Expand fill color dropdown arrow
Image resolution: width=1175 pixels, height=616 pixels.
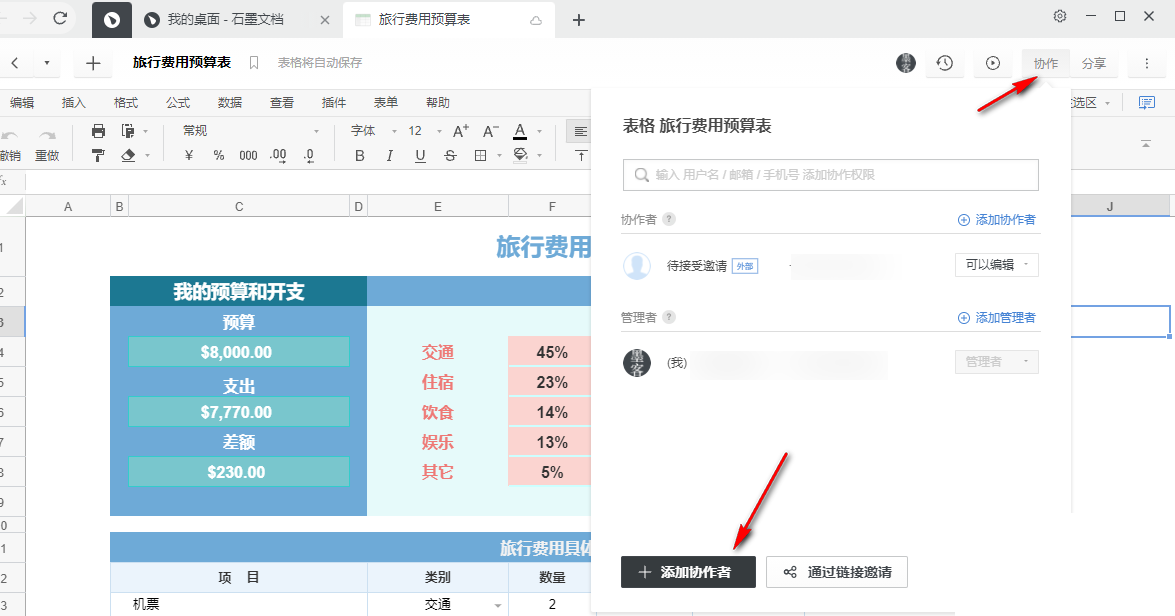point(540,155)
